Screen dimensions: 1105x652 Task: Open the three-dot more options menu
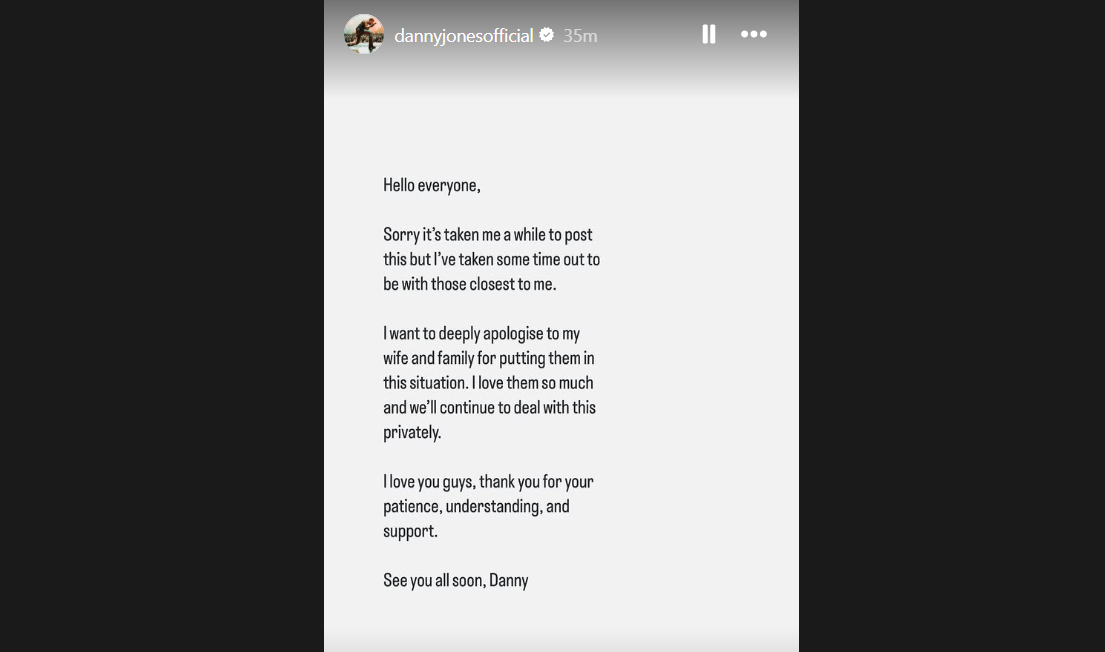753,34
